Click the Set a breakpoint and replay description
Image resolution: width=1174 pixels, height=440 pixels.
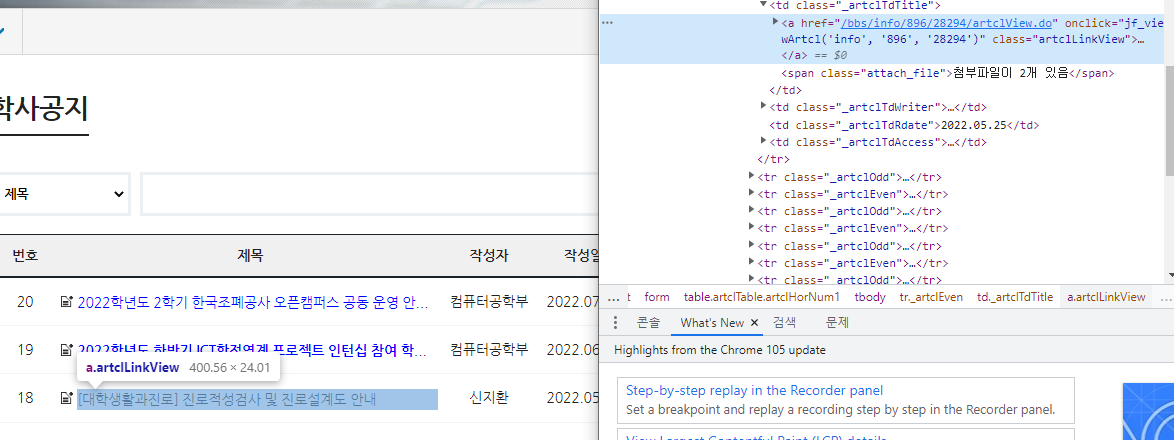(840, 410)
